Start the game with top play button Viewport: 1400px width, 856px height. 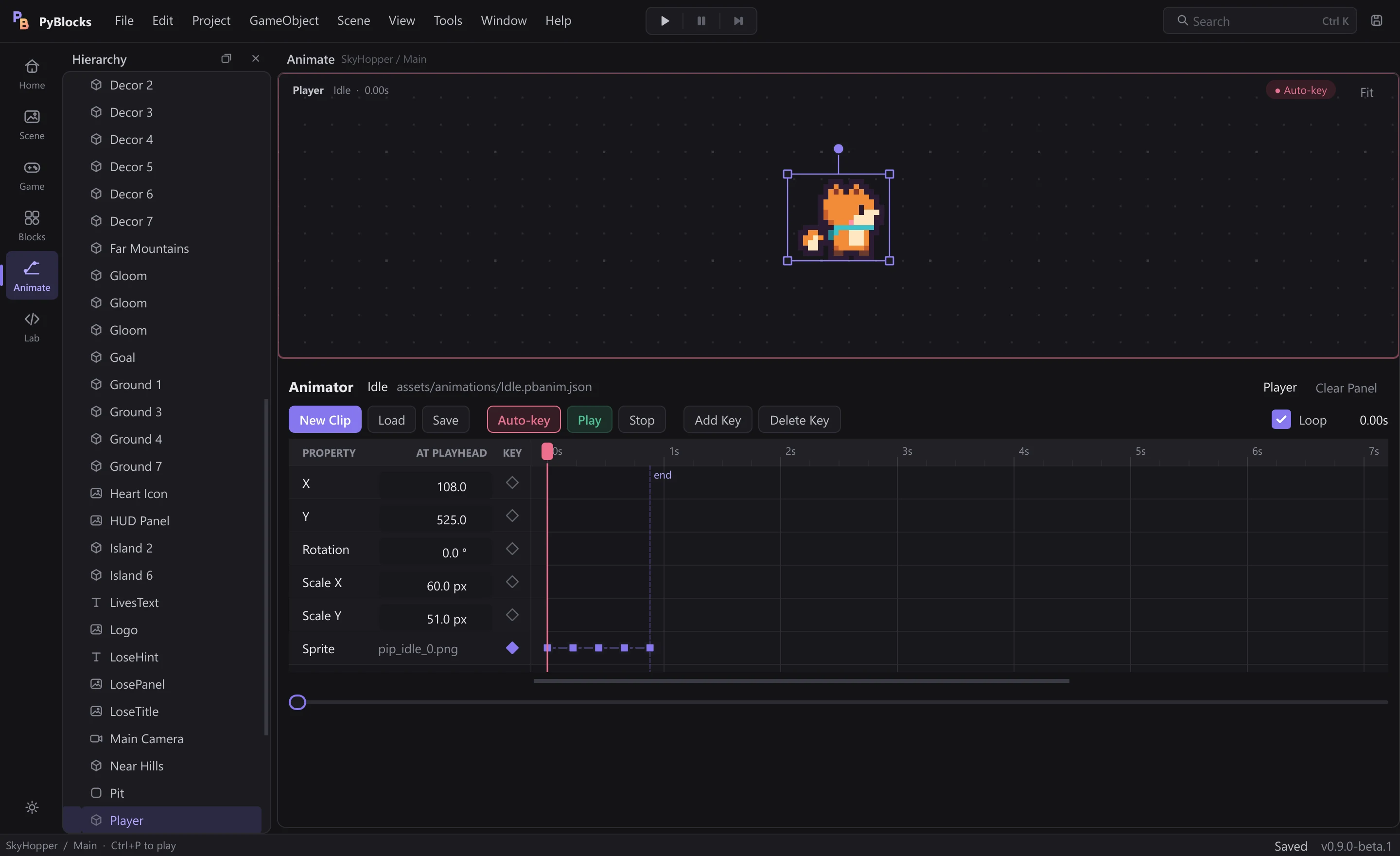tap(665, 21)
